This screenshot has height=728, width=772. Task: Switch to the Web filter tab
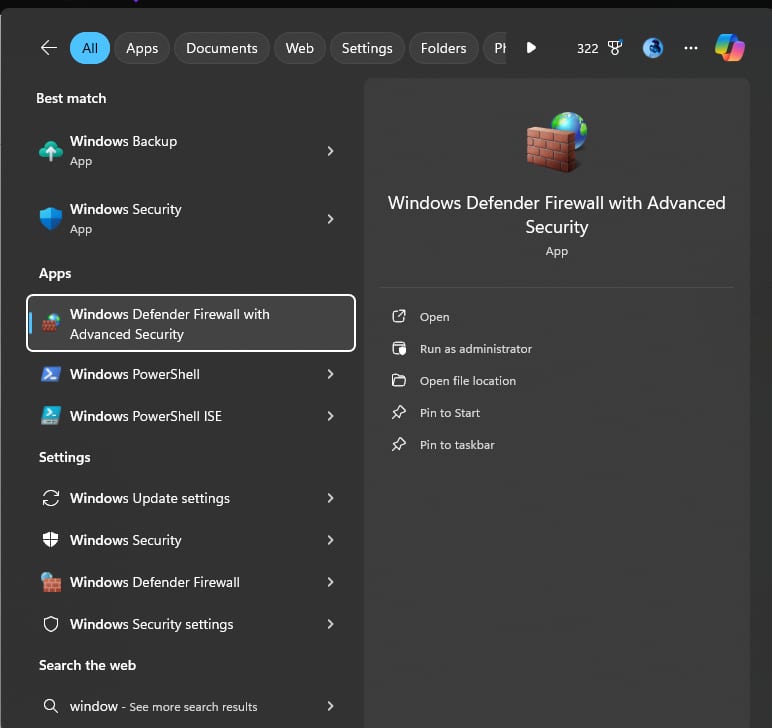(x=299, y=48)
